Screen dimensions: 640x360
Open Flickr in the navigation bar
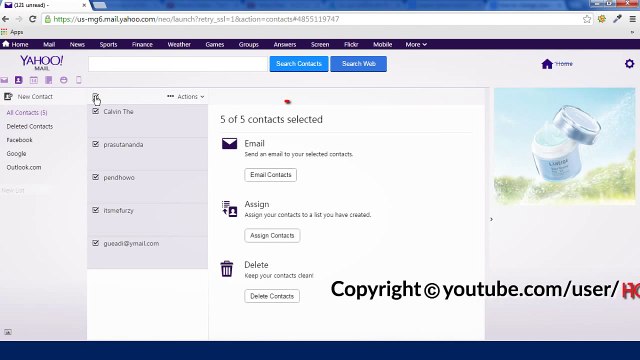point(351,44)
